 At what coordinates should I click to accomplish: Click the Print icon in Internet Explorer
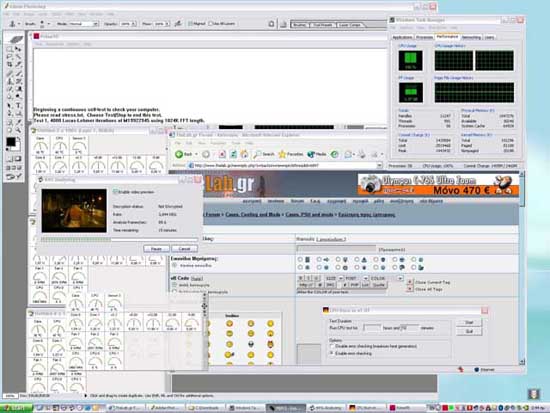[362, 154]
